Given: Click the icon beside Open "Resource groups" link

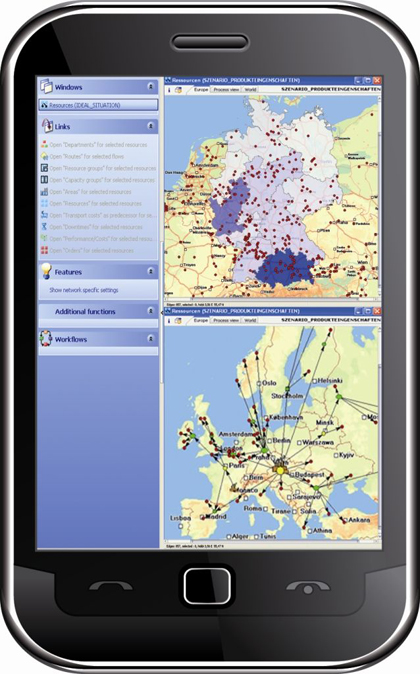Looking at the screenshot, I should pyautogui.click(x=44, y=168).
